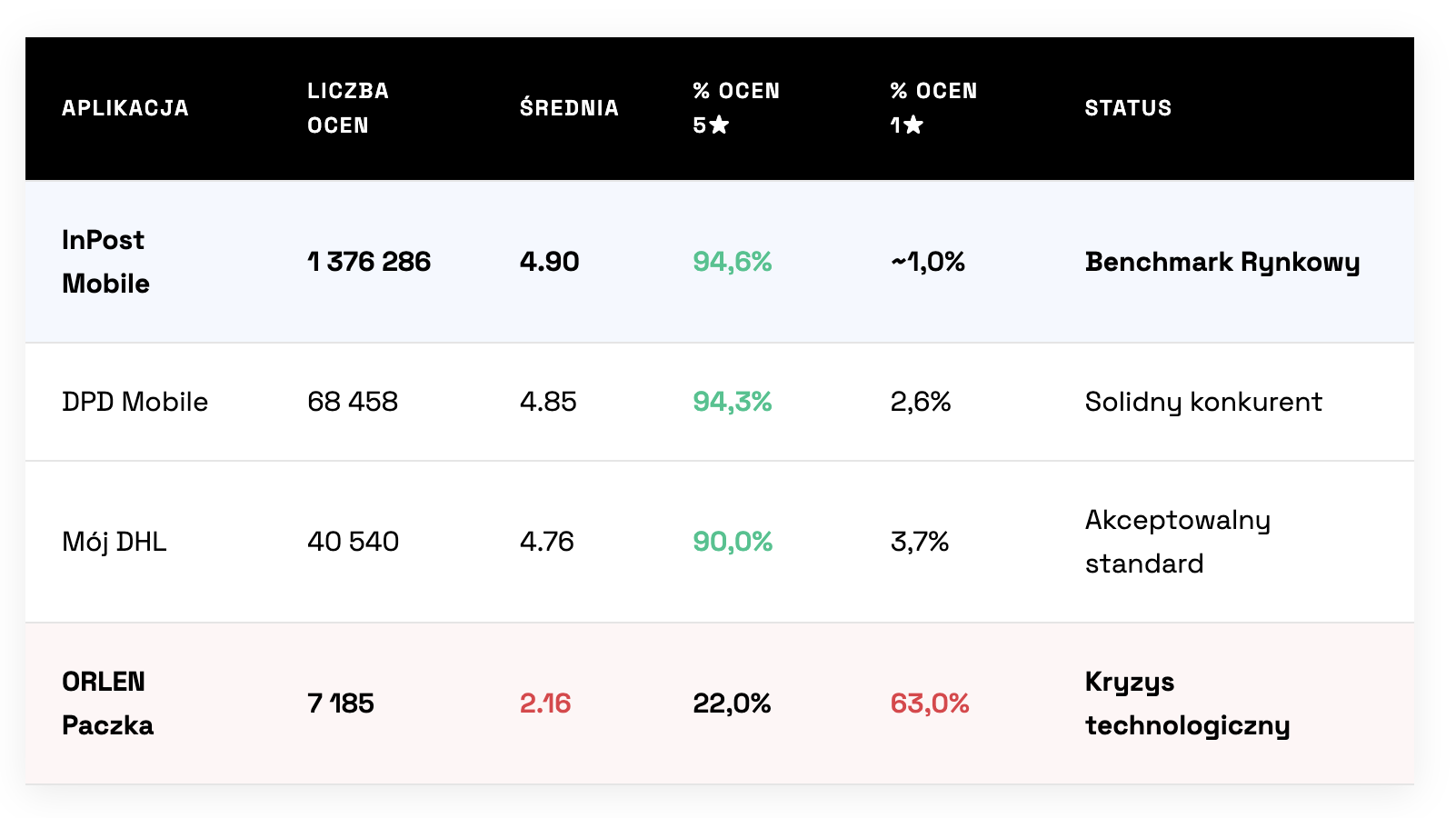Screen dimensions: 1456x818
Task: Click the APLIKACJA column header
Action: 125,108
